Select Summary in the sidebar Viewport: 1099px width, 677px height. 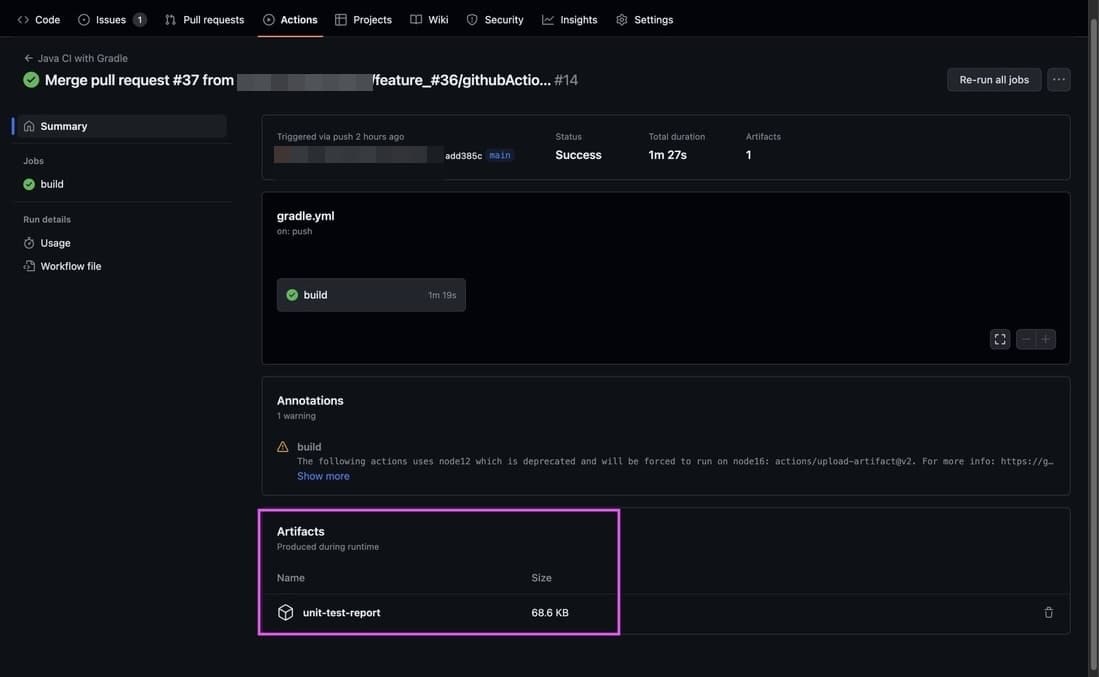tap(122, 126)
